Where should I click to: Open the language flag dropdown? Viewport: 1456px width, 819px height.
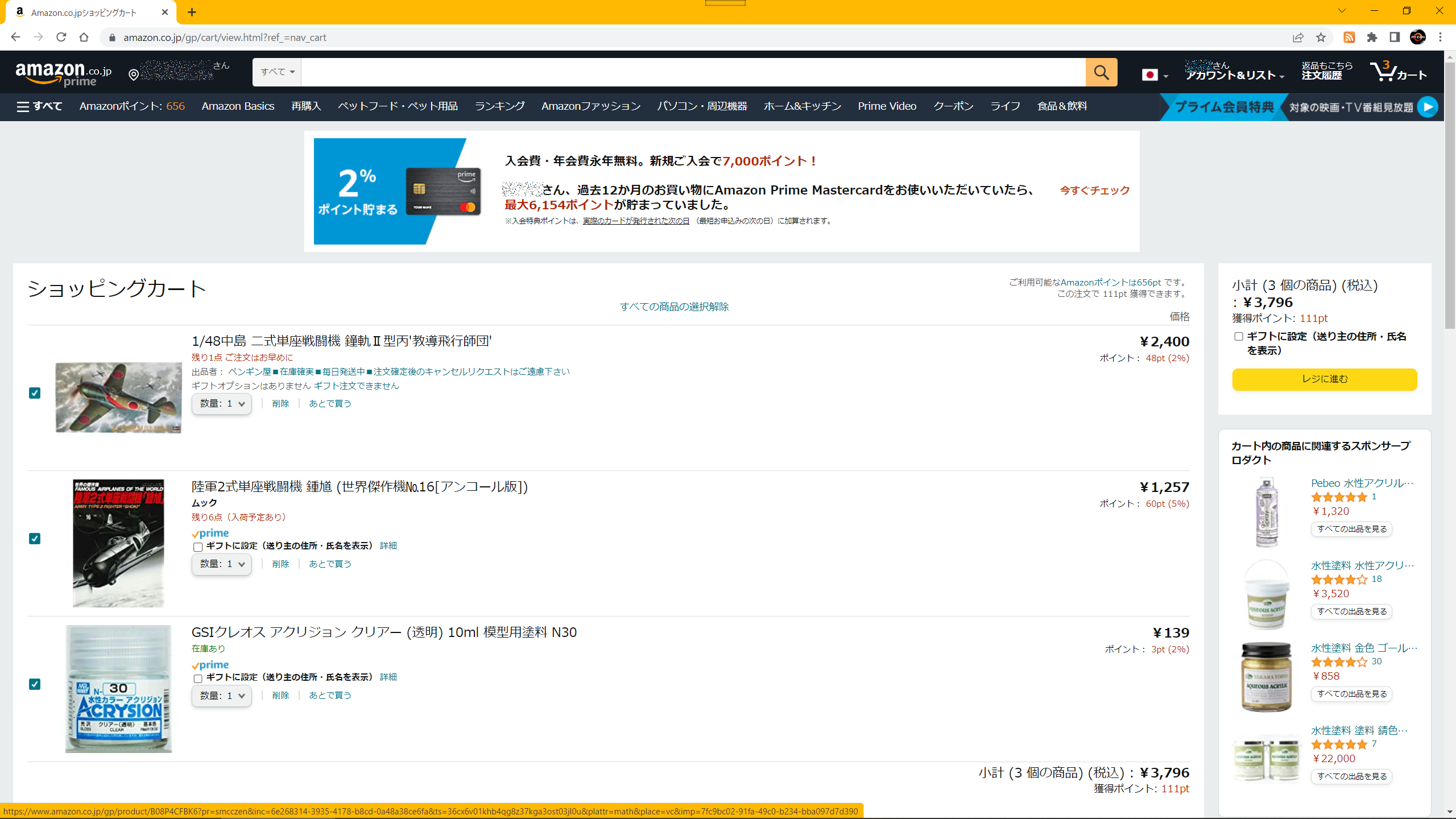click(x=1155, y=75)
